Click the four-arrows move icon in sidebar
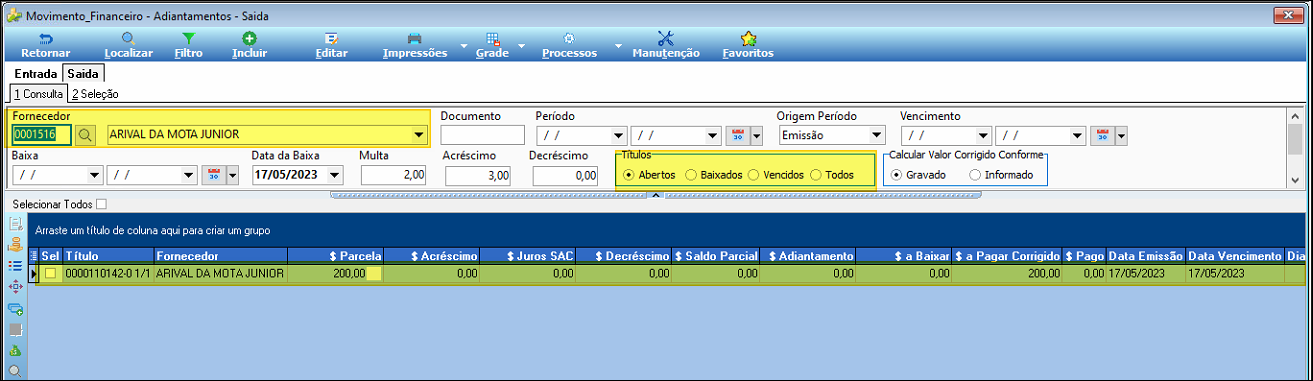 point(15,286)
